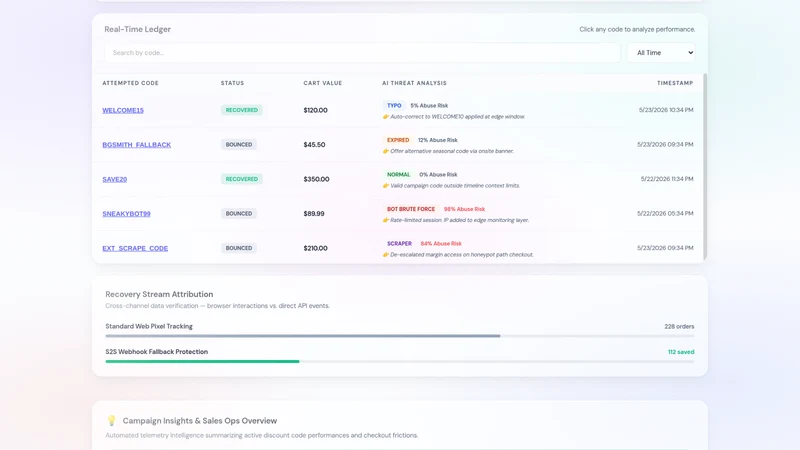Click the De-escalated margin access recommendation text
800x450 pixels.
[462, 255]
